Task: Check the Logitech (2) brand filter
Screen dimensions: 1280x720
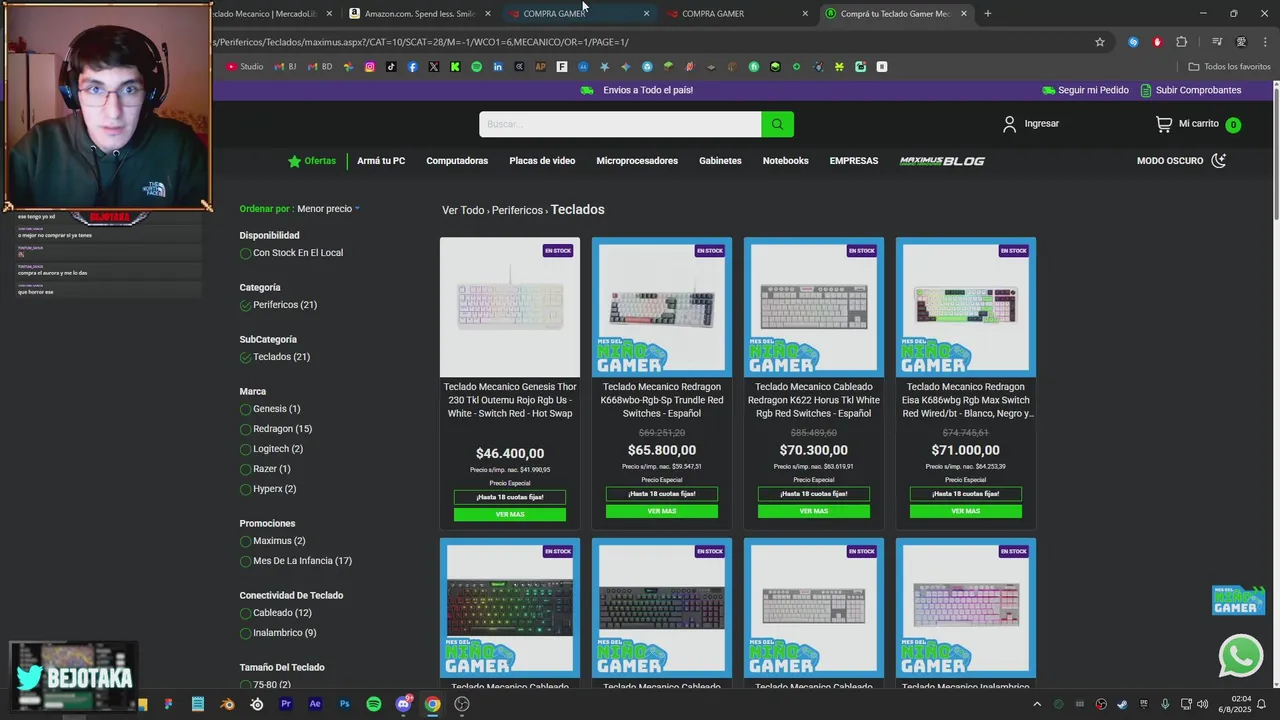Action: click(245, 449)
